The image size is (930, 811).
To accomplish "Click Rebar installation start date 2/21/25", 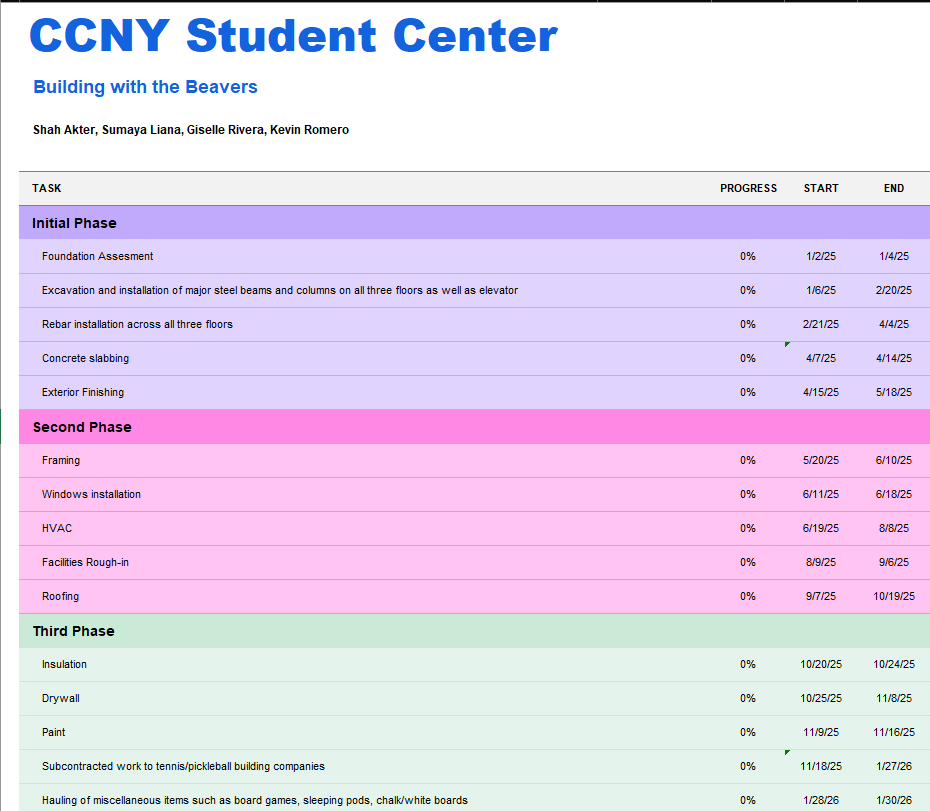I will tap(821, 325).
